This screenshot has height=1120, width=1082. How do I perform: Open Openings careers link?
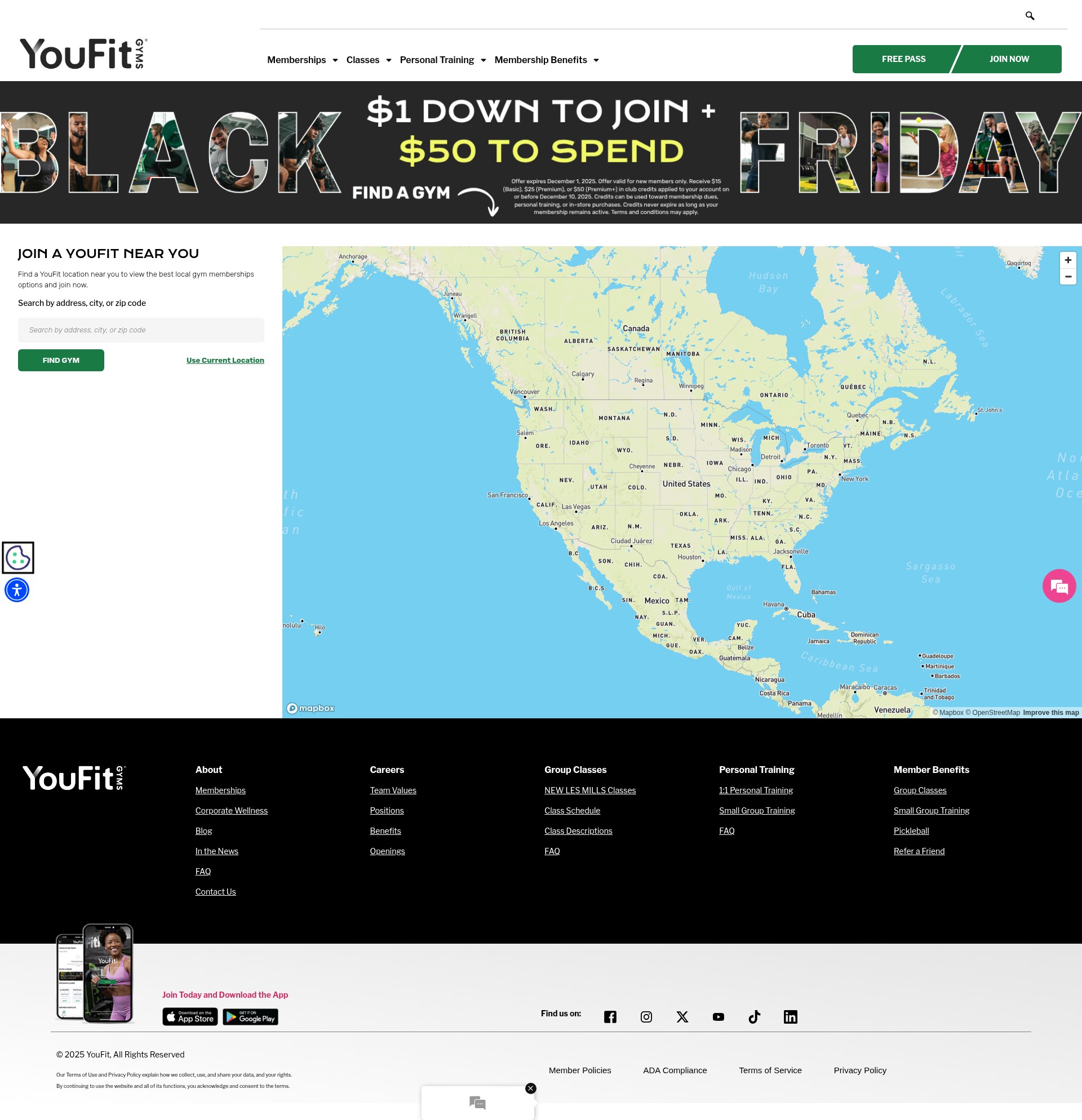click(x=388, y=851)
